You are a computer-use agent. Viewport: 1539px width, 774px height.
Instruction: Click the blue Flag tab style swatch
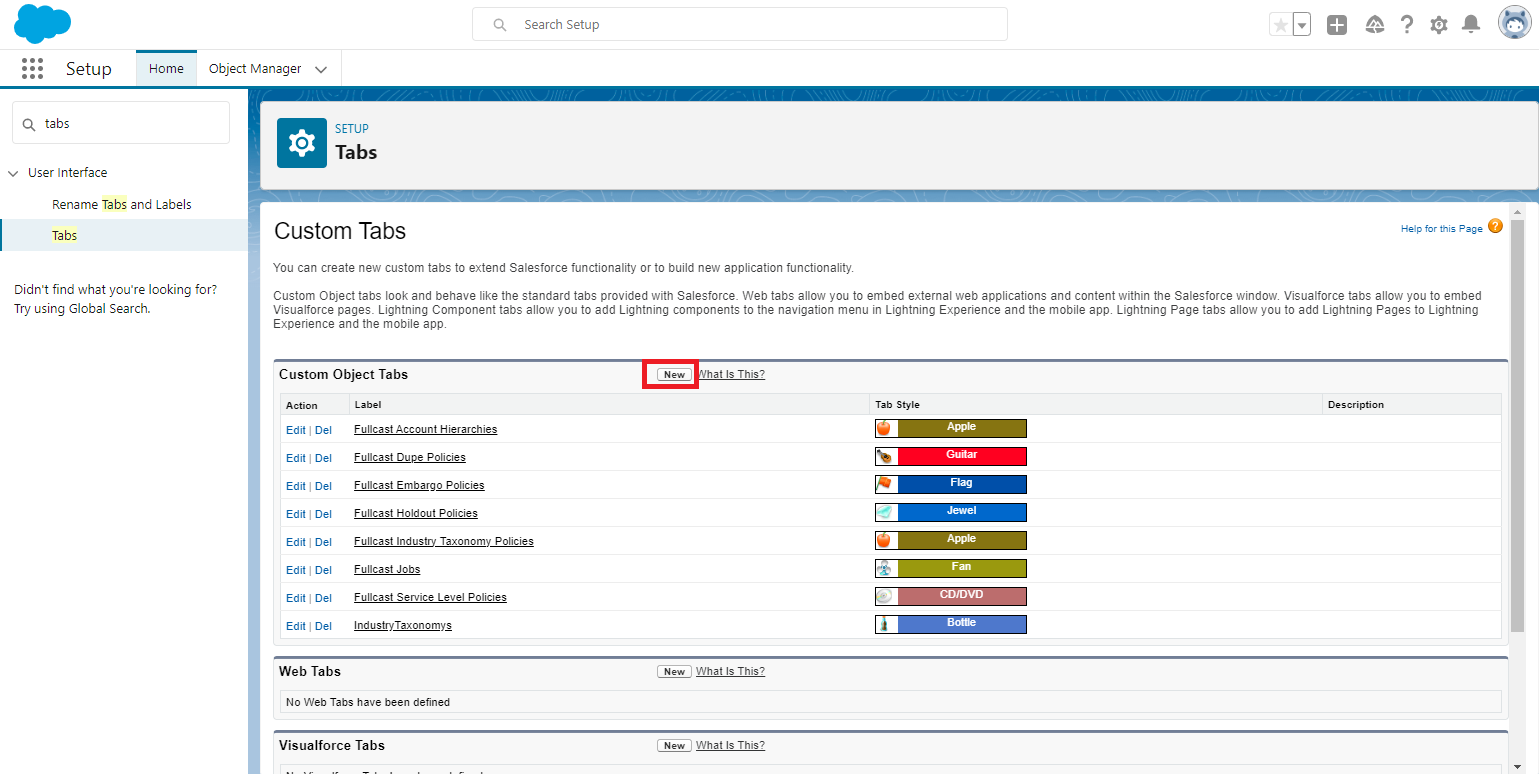(x=962, y=484)
